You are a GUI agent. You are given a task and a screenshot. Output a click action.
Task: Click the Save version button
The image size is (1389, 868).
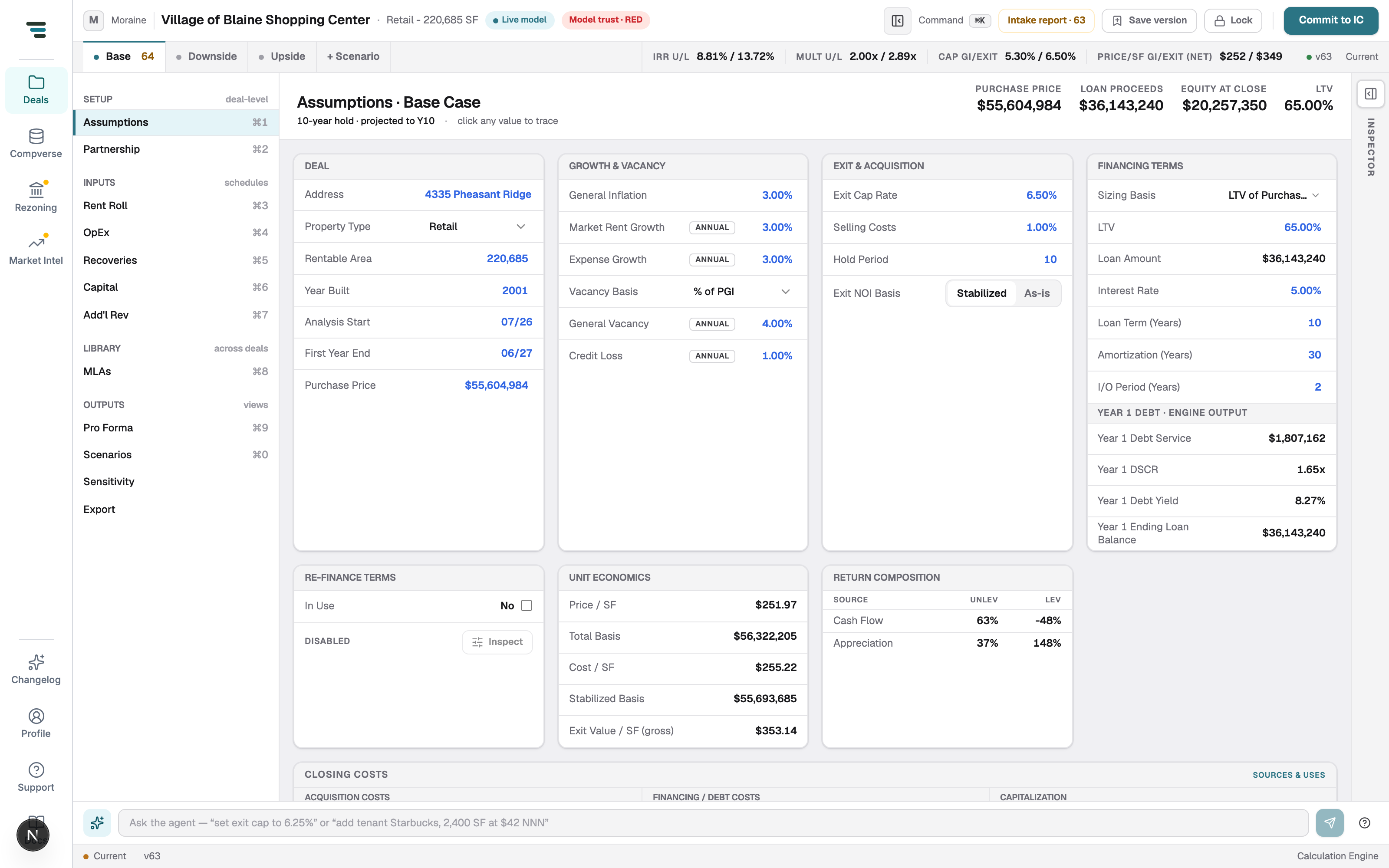1149,21
